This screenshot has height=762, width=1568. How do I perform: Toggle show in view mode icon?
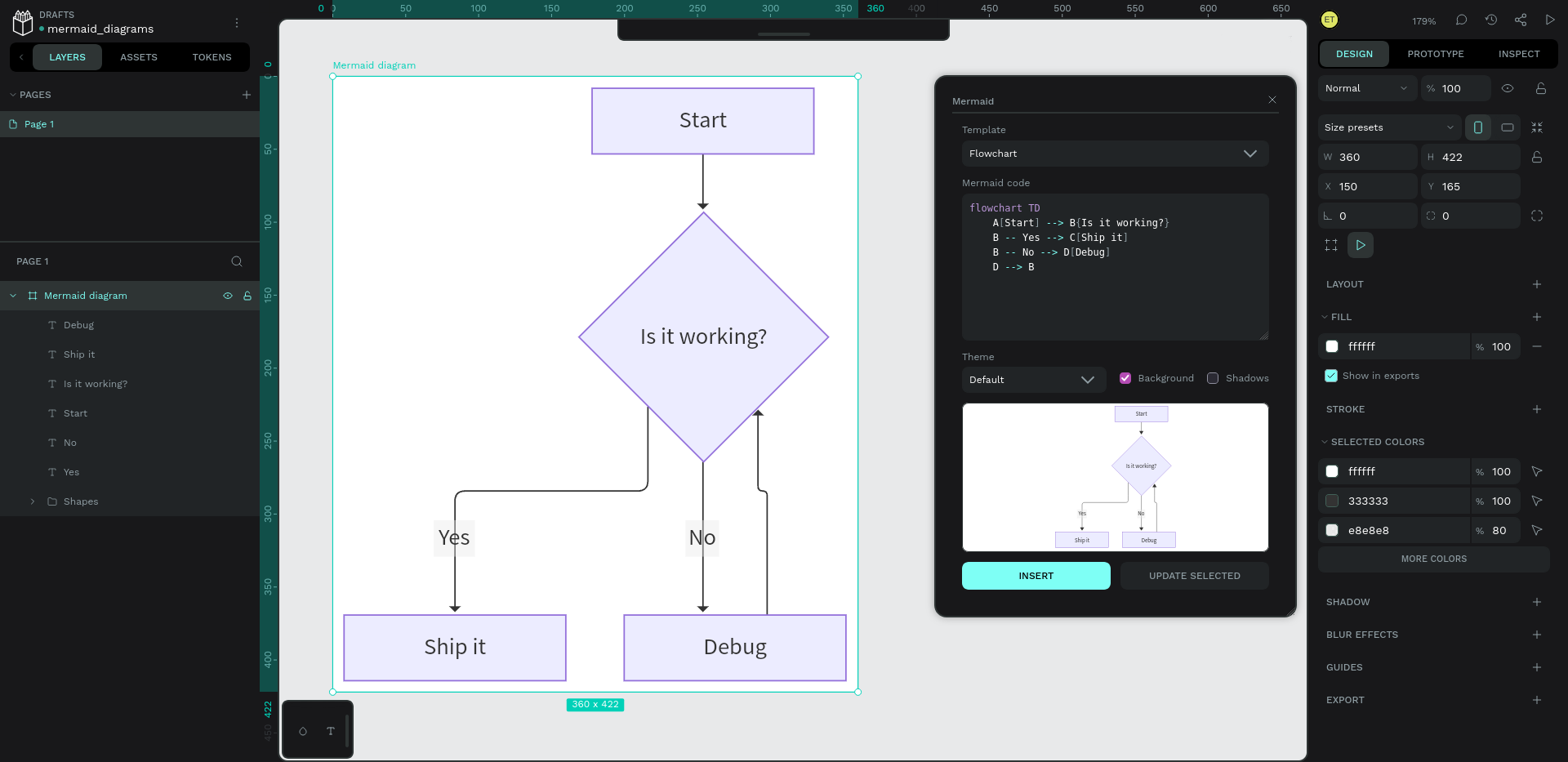tap(1361, 245)
